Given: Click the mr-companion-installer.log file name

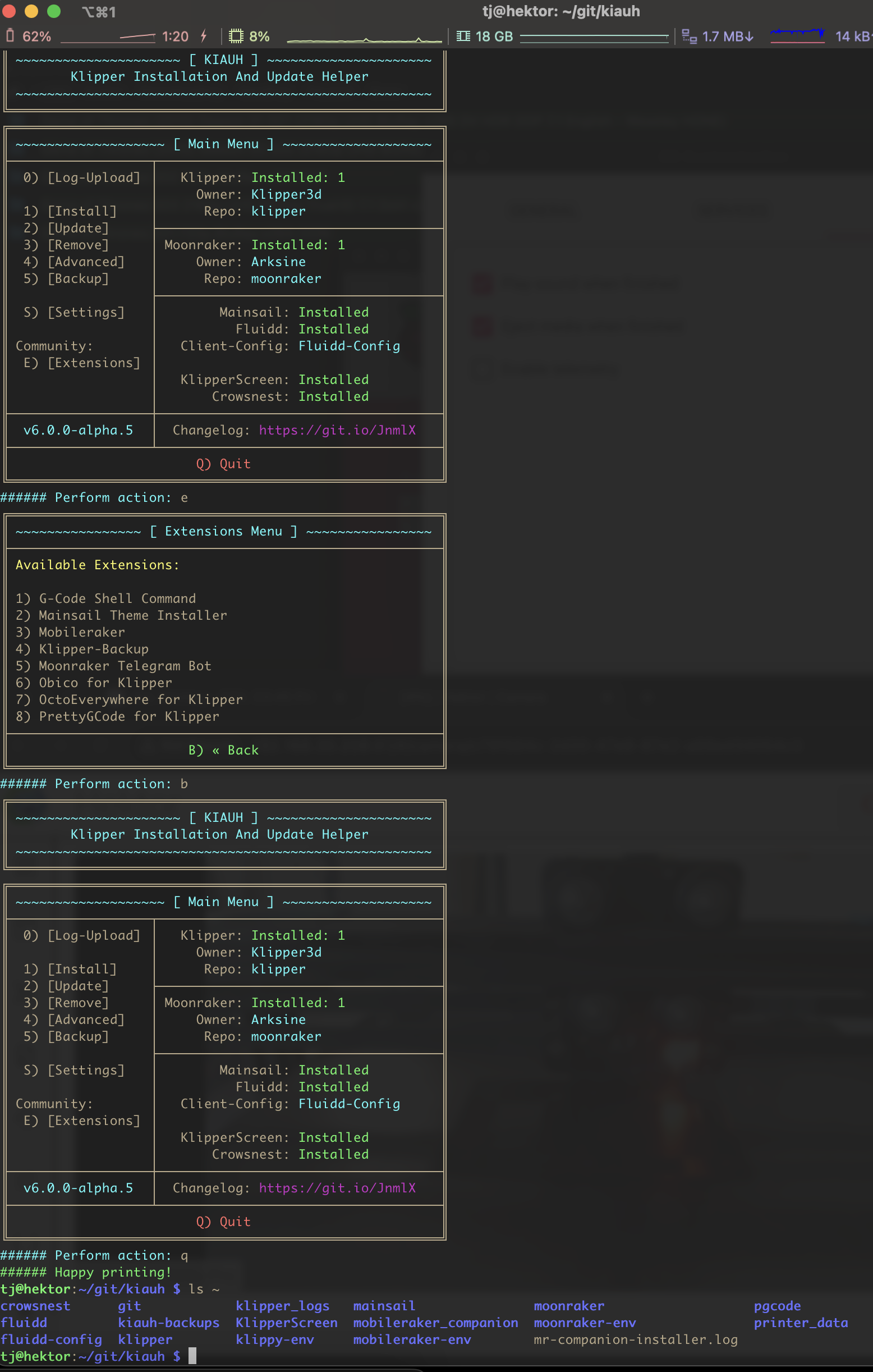Looking at the screenshot, I should [636, 1339].
